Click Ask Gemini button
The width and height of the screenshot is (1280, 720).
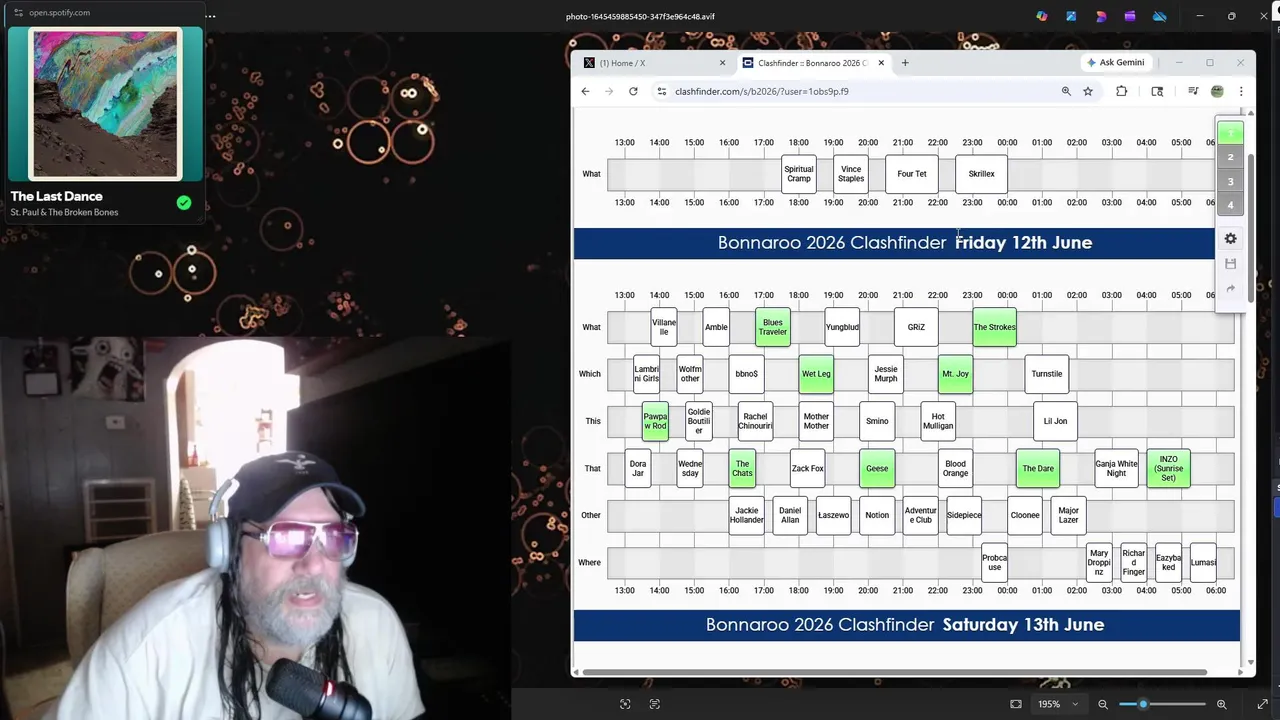tap(1115, 62)
